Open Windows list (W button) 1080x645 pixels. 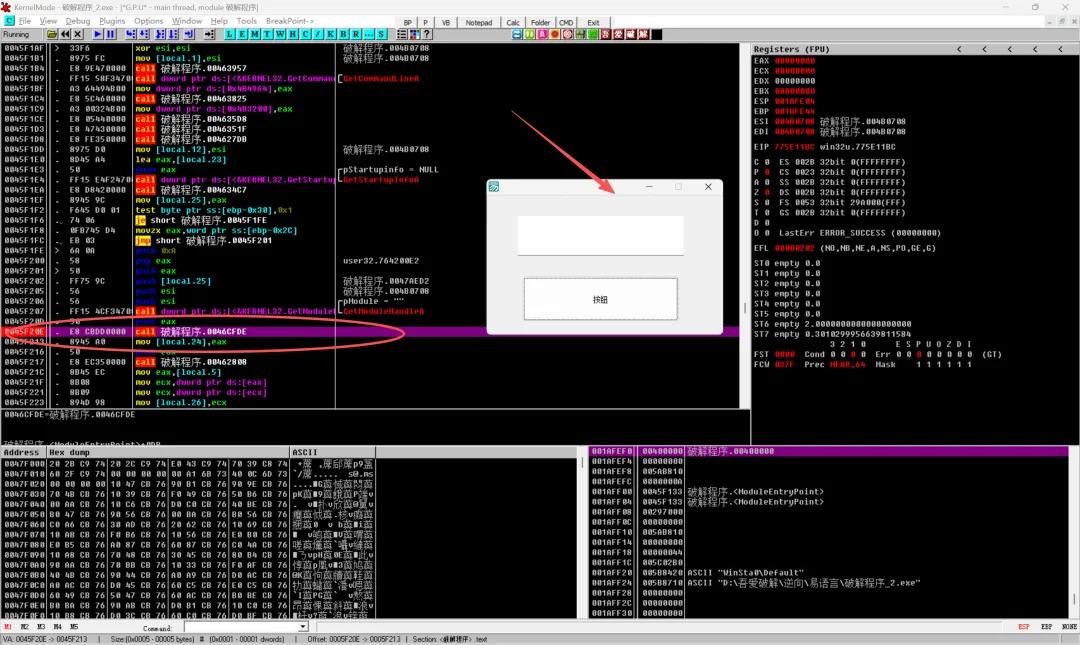point(280,34)
